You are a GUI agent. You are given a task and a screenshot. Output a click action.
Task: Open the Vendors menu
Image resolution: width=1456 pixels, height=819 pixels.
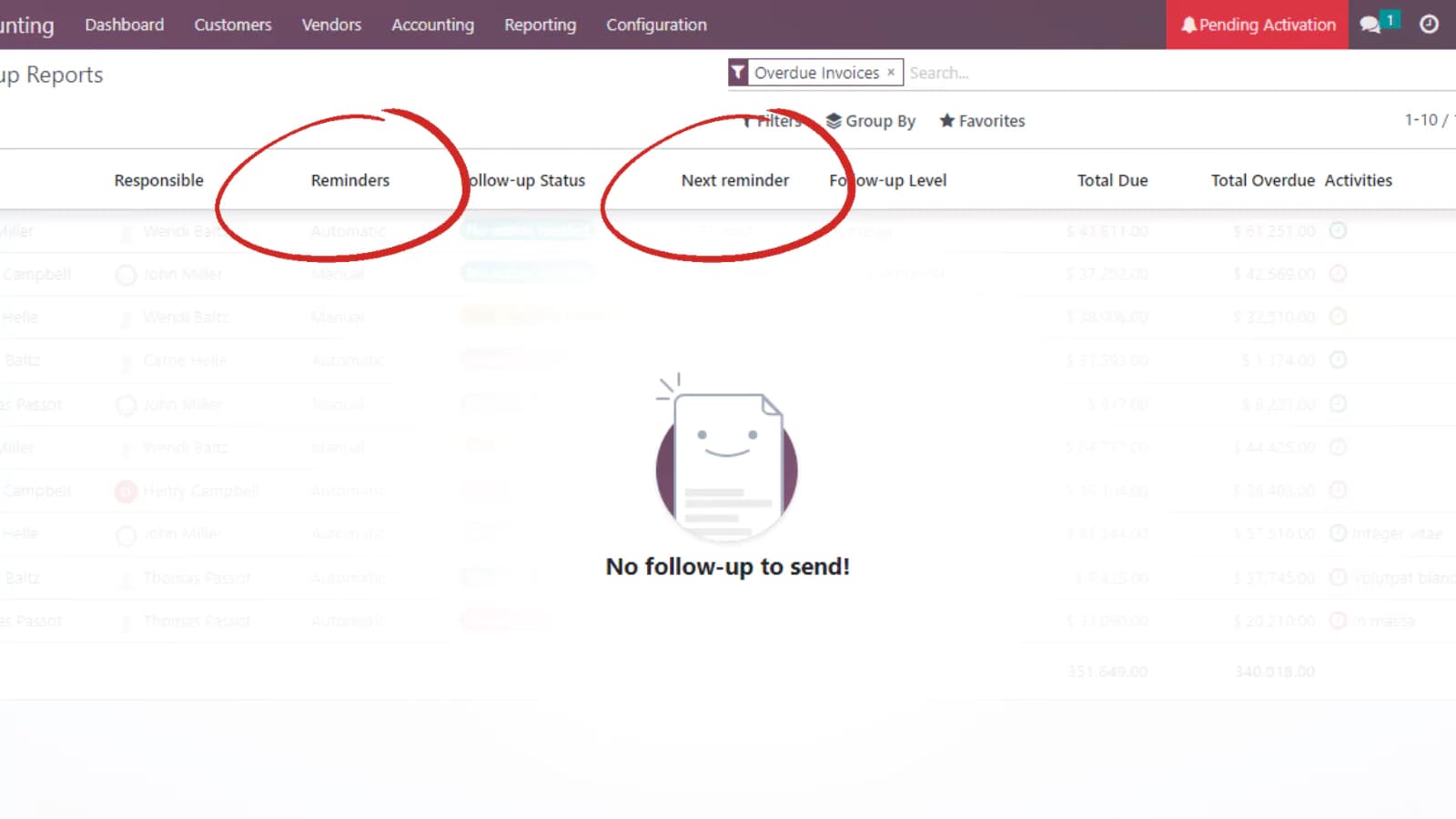click(331, 25)
